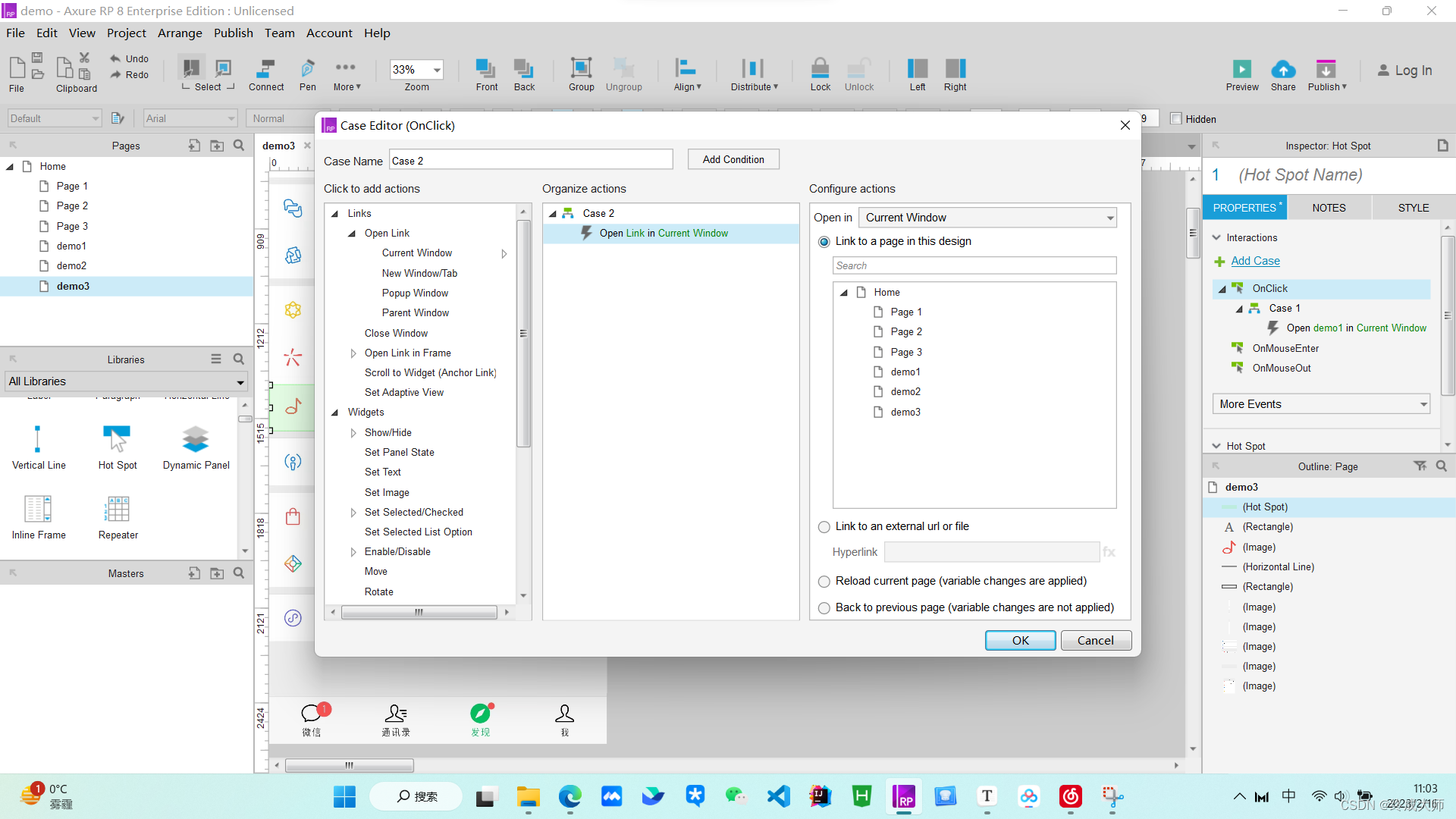Viewport: 1456px width, 819px height.
Task: Click the page Search input field
Action: (x=974, y=265)
